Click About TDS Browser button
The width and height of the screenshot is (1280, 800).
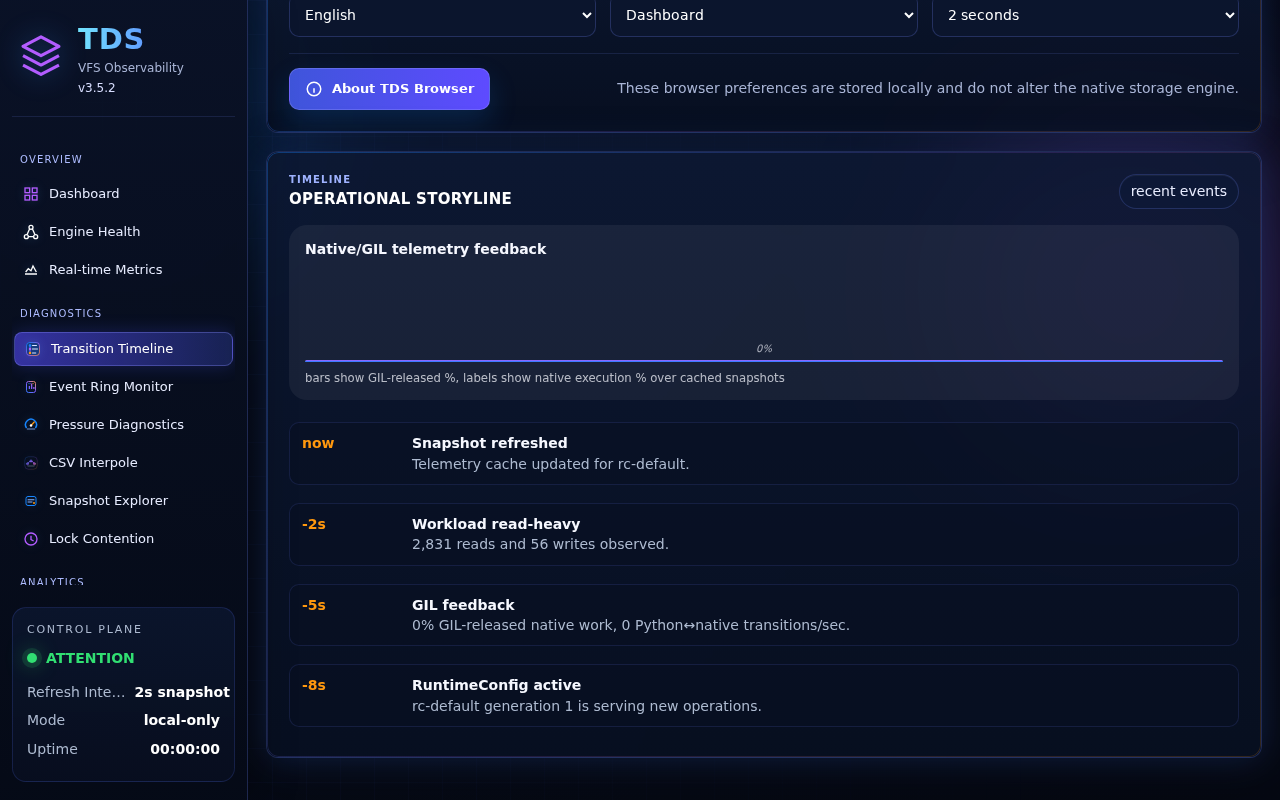389,89
